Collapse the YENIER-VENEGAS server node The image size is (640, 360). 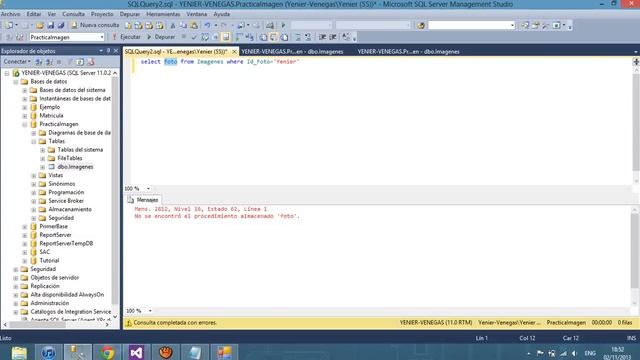pyautogui.click(x=7, y=73)
